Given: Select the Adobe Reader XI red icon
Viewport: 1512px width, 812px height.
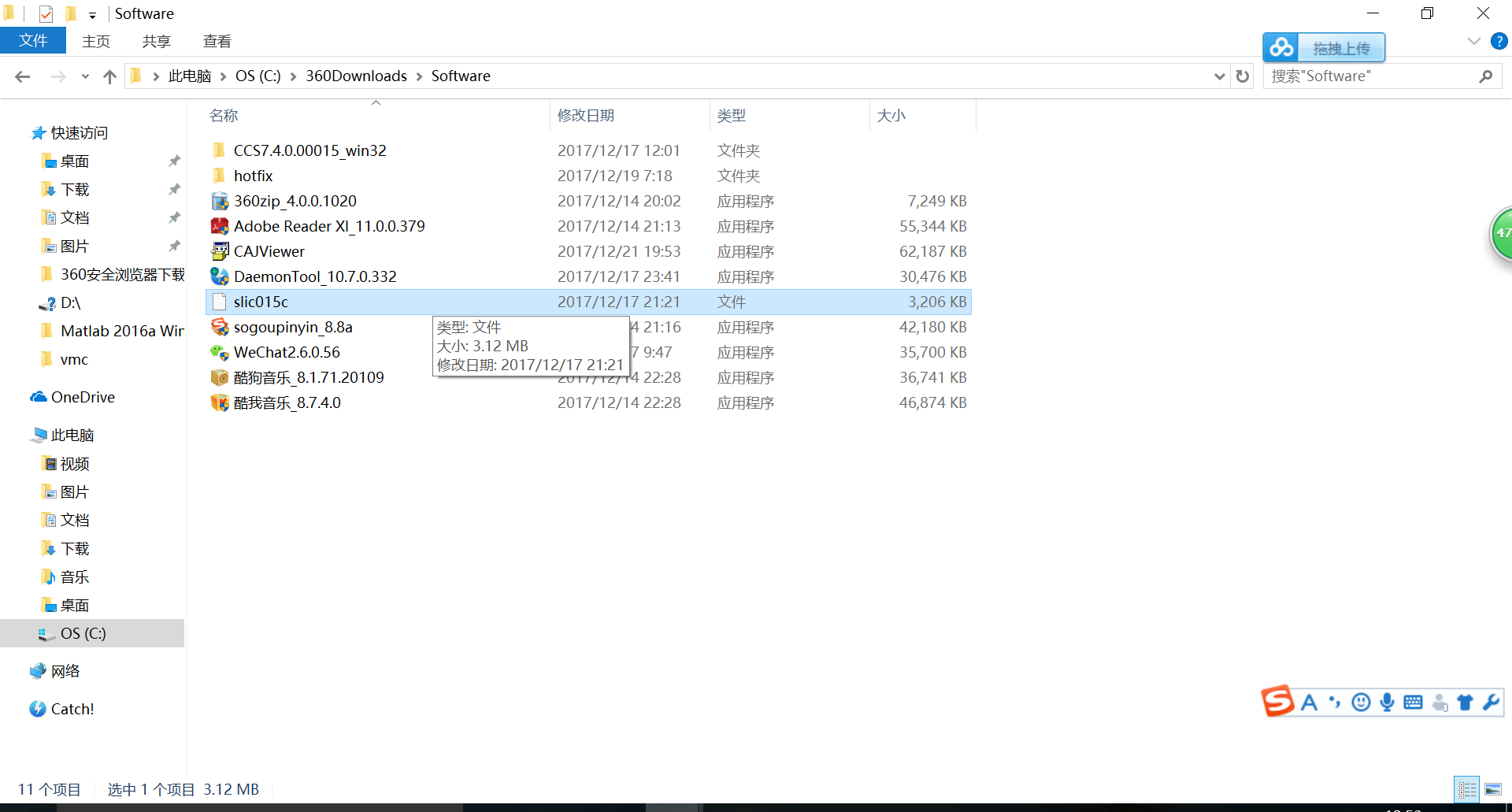Looking at the screenshot, I should pyautogui.click(x=220, y=227).
